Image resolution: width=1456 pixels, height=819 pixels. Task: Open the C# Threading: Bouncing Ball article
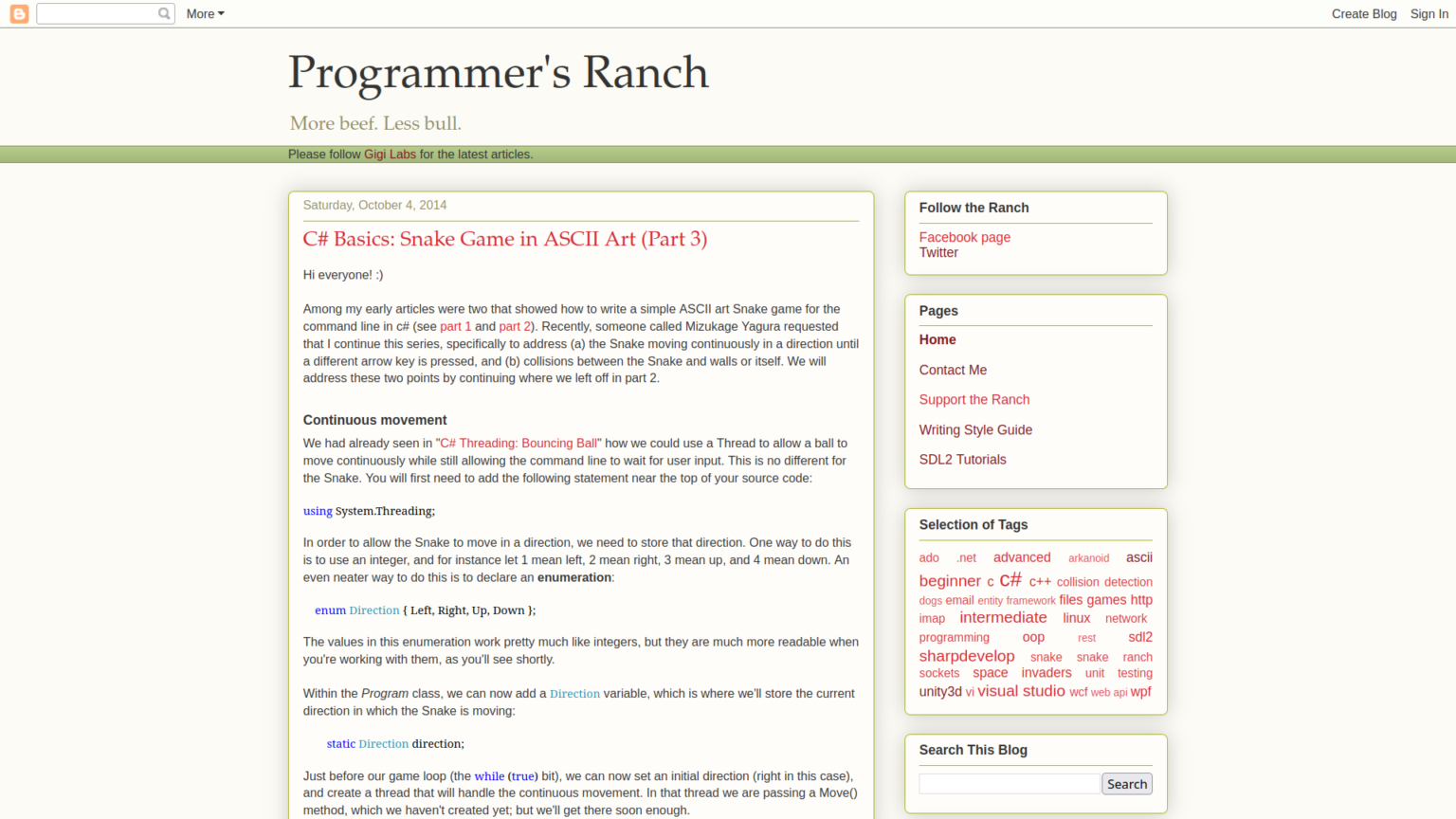(x=519, y=443)
